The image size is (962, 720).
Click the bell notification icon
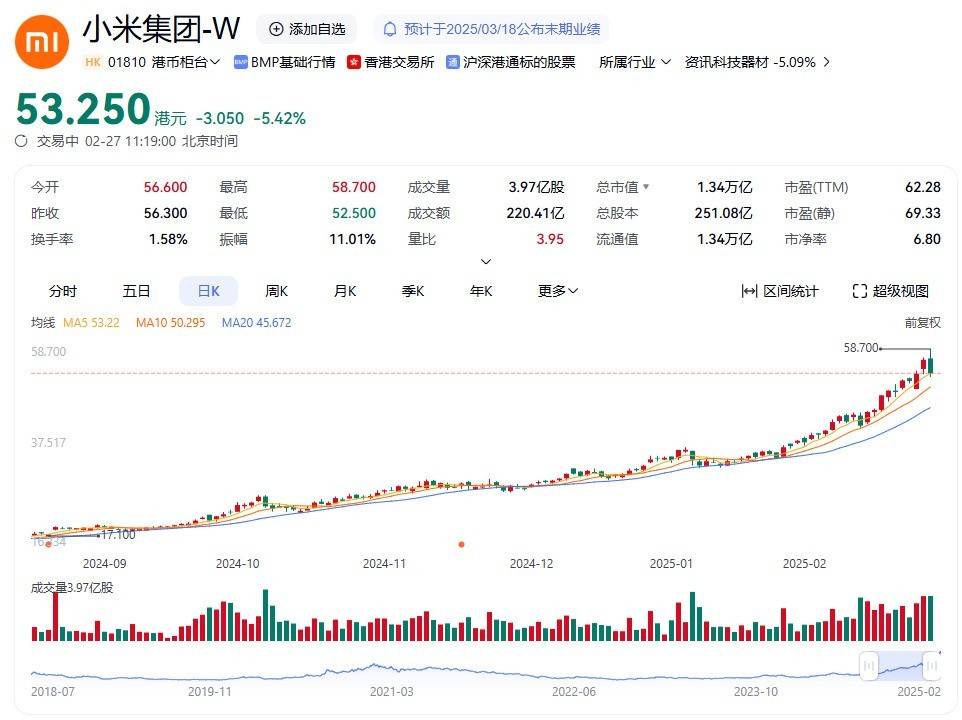click(390, 29)
